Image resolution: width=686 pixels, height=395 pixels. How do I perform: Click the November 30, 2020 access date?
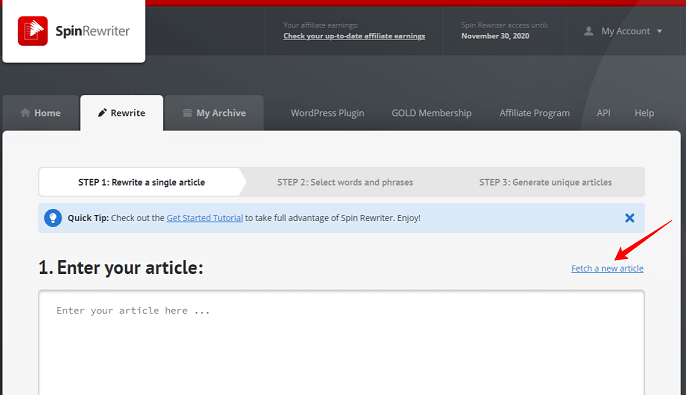click(495, 36)
